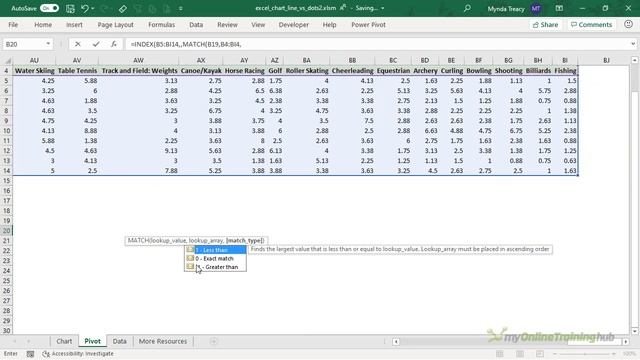Image resolution: width=640 pixels, height=360 pixels.
Task: Switch to Page Layout view icon
Action: pyautogui.click(x=520, y=354)
